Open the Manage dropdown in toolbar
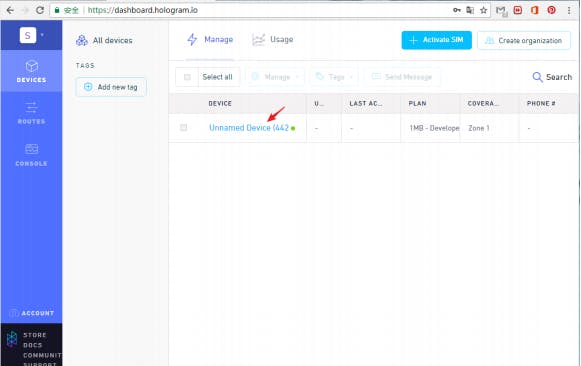This screenshot has width=581, height=366. coord(275,77)
